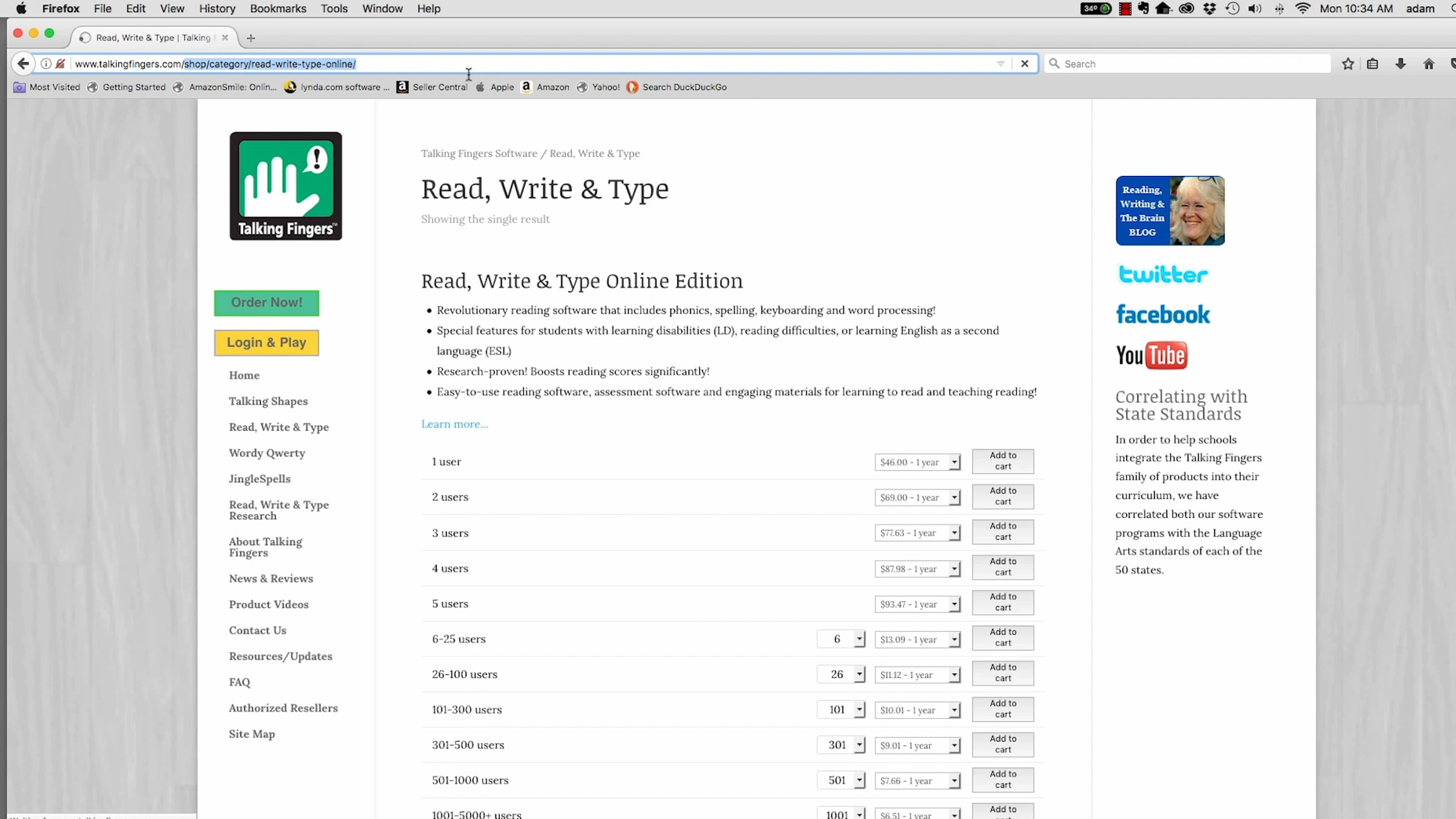Screen dimensions: 1456x819
Task: Click the Most Visited bookmark folder
Action: tap(47, 87)
